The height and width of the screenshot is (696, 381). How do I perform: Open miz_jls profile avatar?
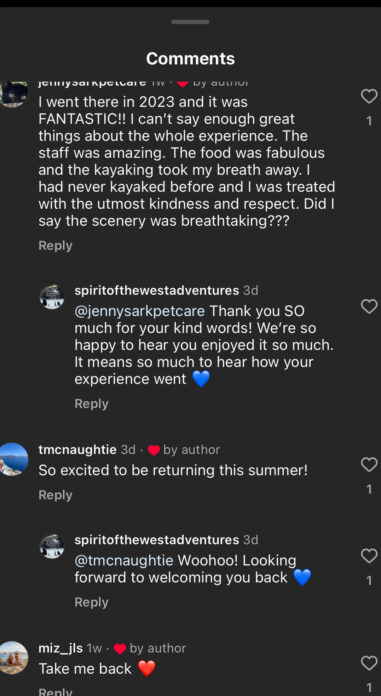click(13, 658)
